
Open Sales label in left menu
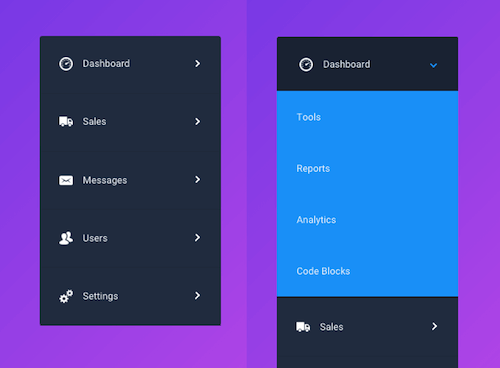point(94,122)
